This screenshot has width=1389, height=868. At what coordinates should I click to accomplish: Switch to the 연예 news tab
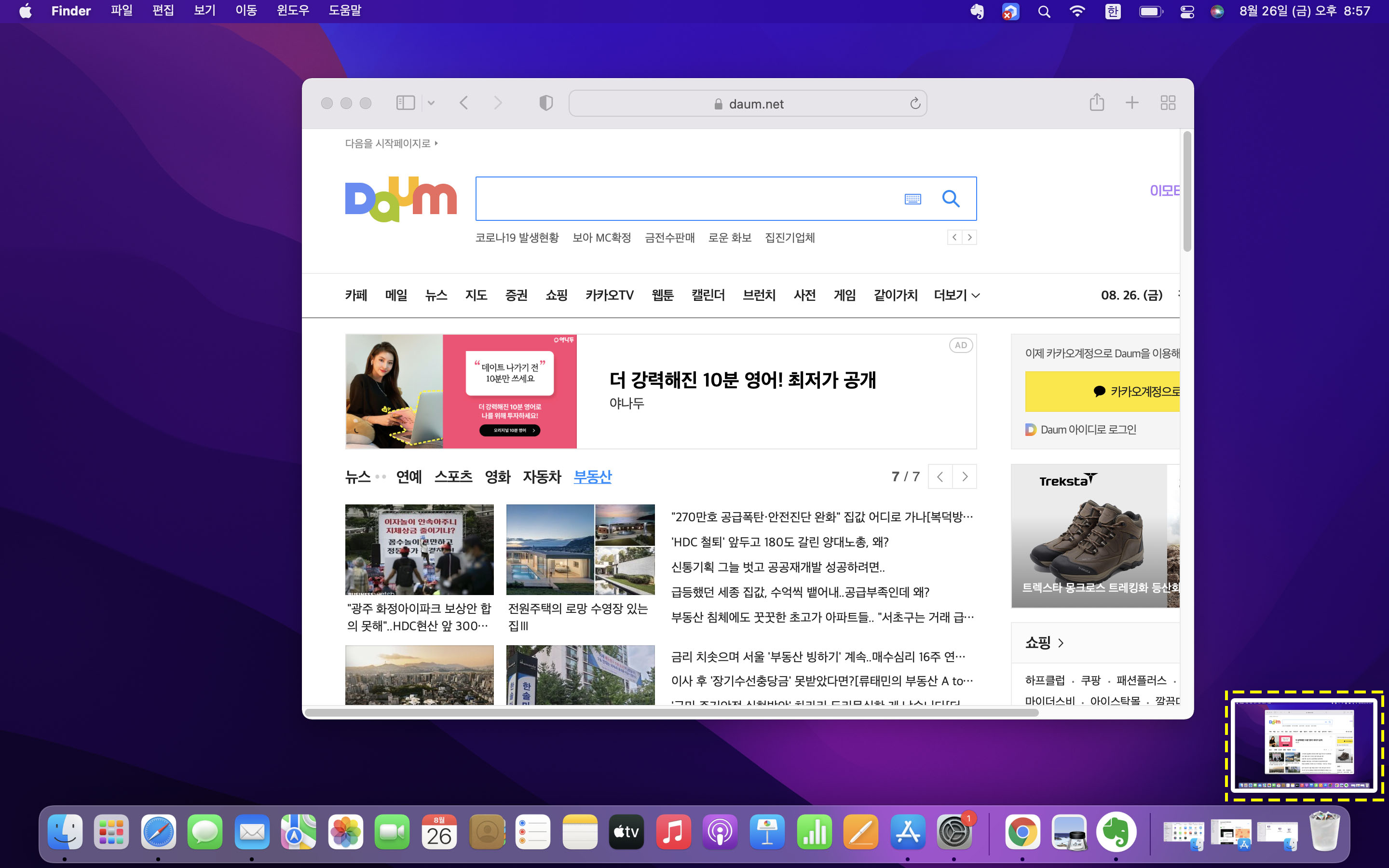(409, 476)
